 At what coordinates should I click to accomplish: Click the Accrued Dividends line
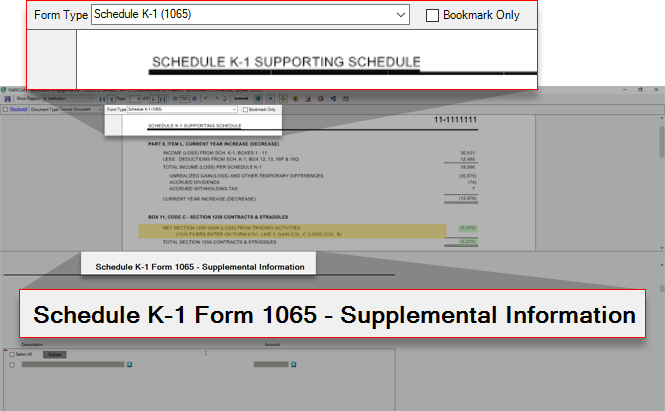(x=194, y=182)
